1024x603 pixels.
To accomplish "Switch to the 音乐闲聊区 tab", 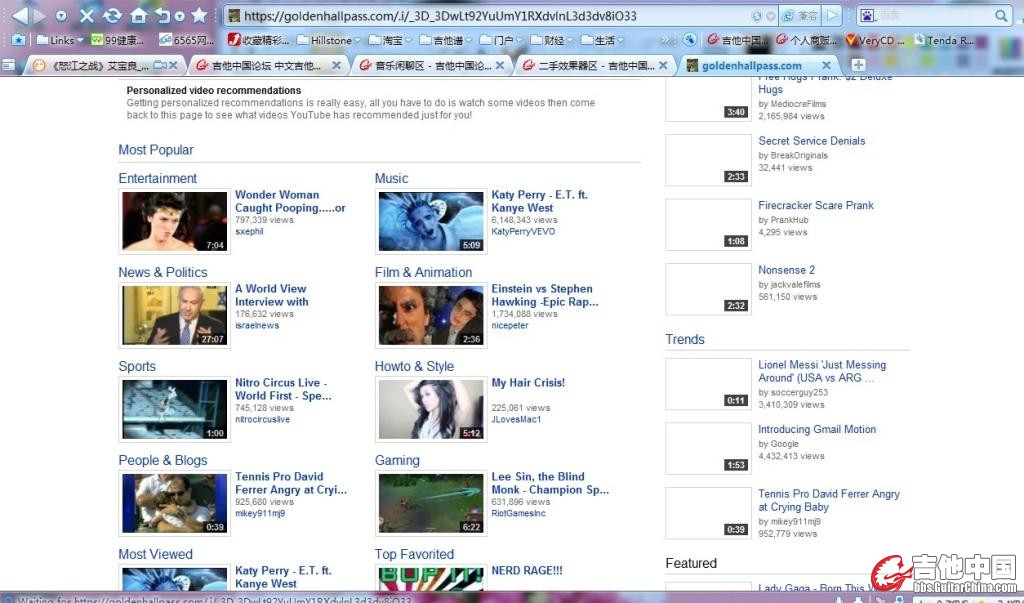I will [x=432, y=65].
